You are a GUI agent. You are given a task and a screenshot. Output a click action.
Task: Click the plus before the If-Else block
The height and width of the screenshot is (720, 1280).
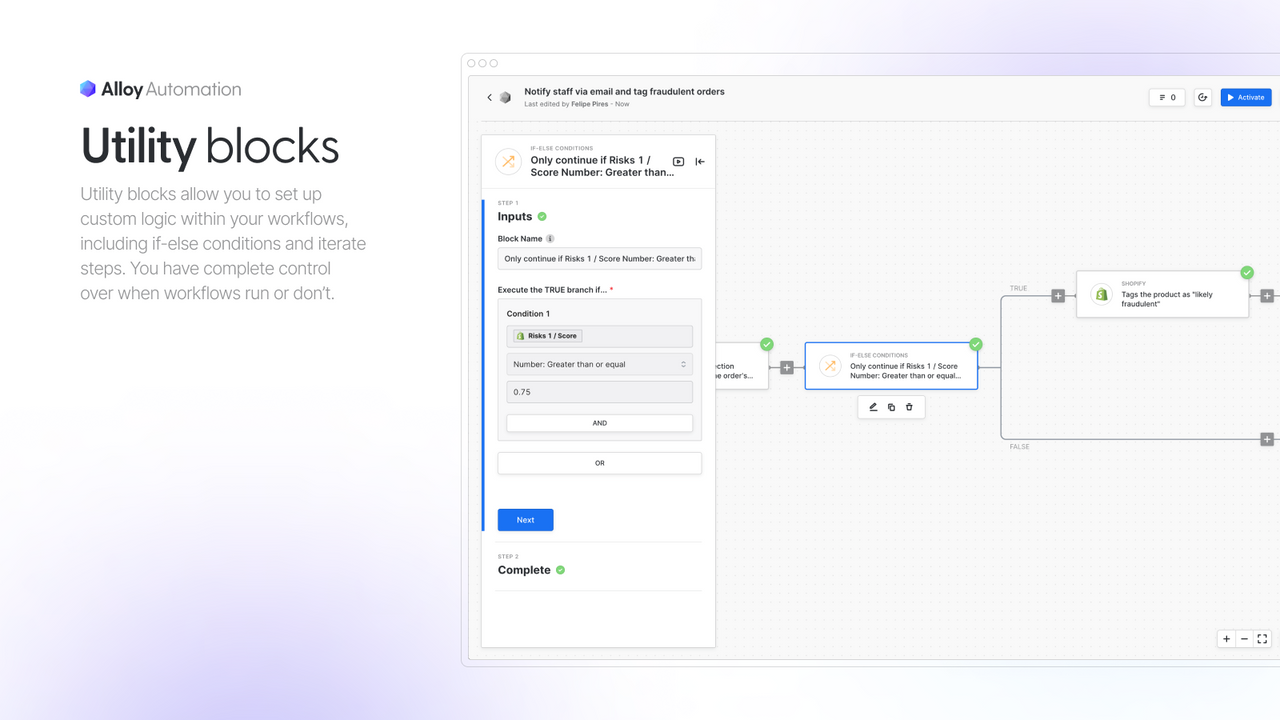pyautogui.click(x=787, y=368)
